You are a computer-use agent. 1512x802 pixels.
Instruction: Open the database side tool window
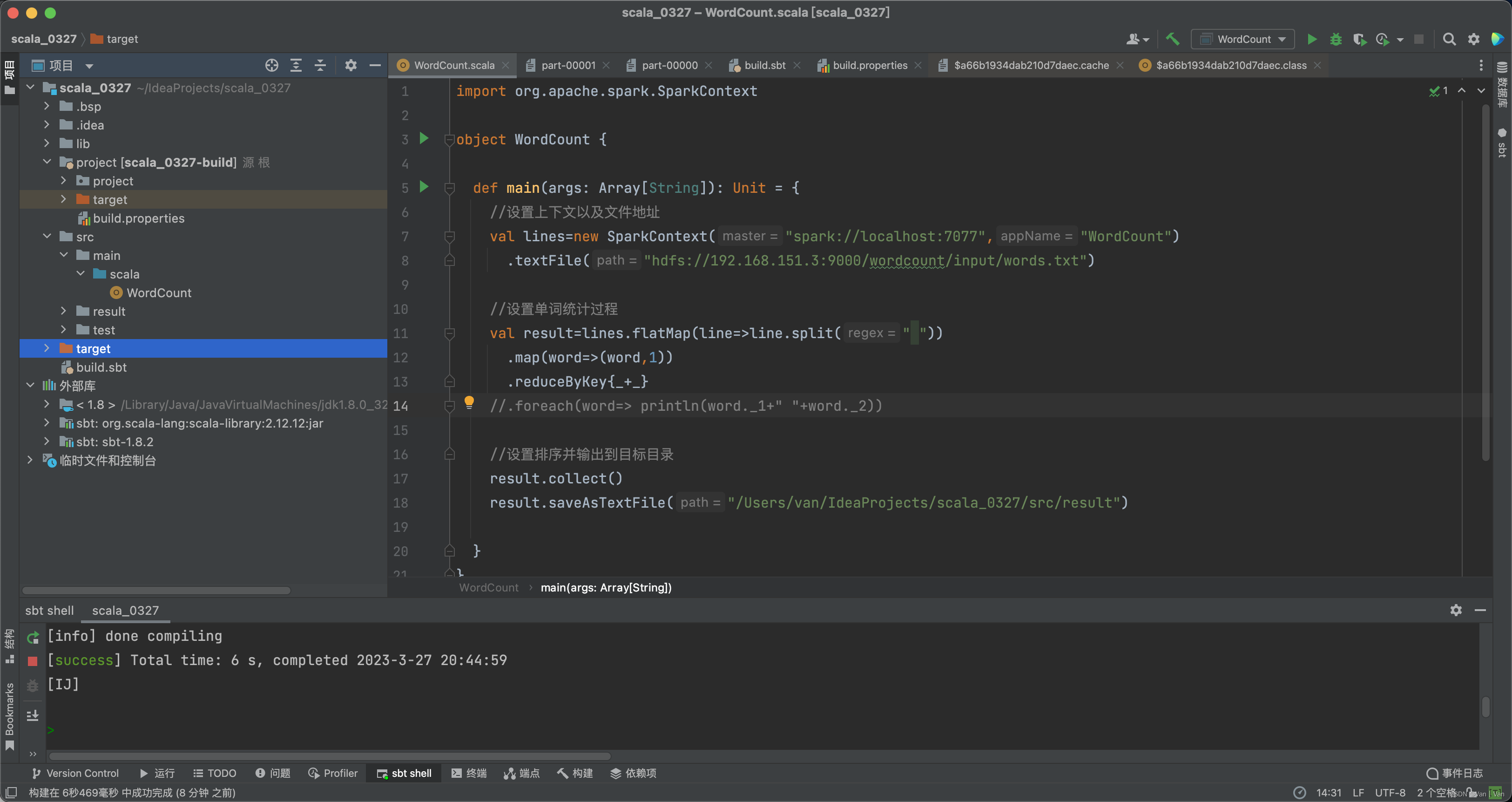click(x=1502, y=85)
